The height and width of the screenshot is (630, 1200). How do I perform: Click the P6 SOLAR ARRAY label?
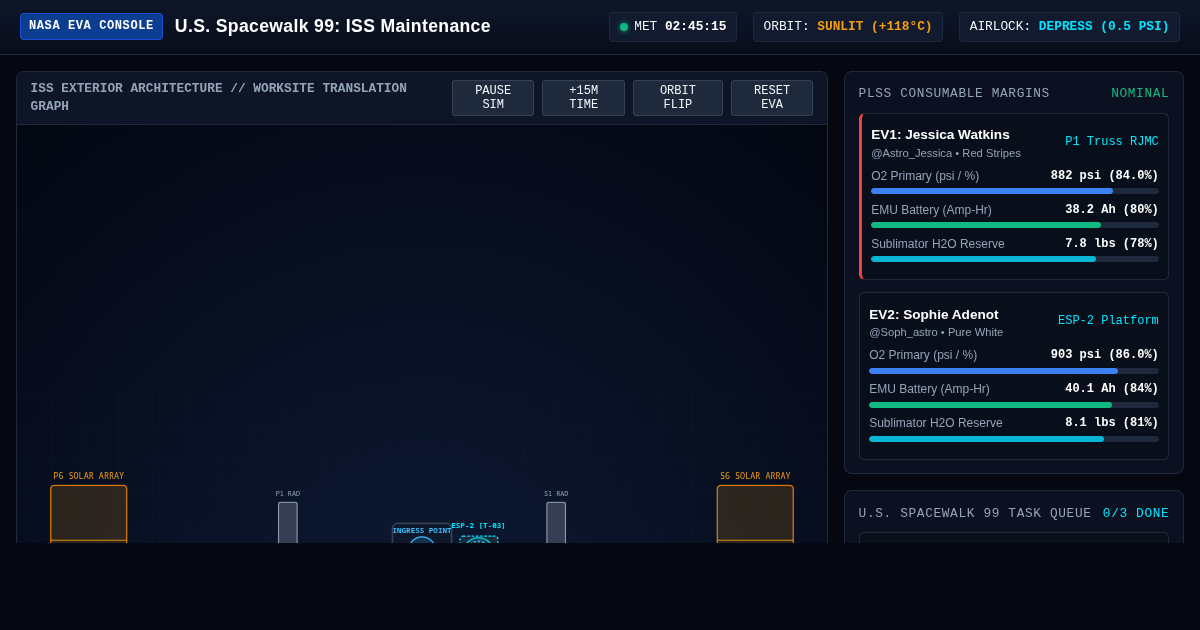89,477
